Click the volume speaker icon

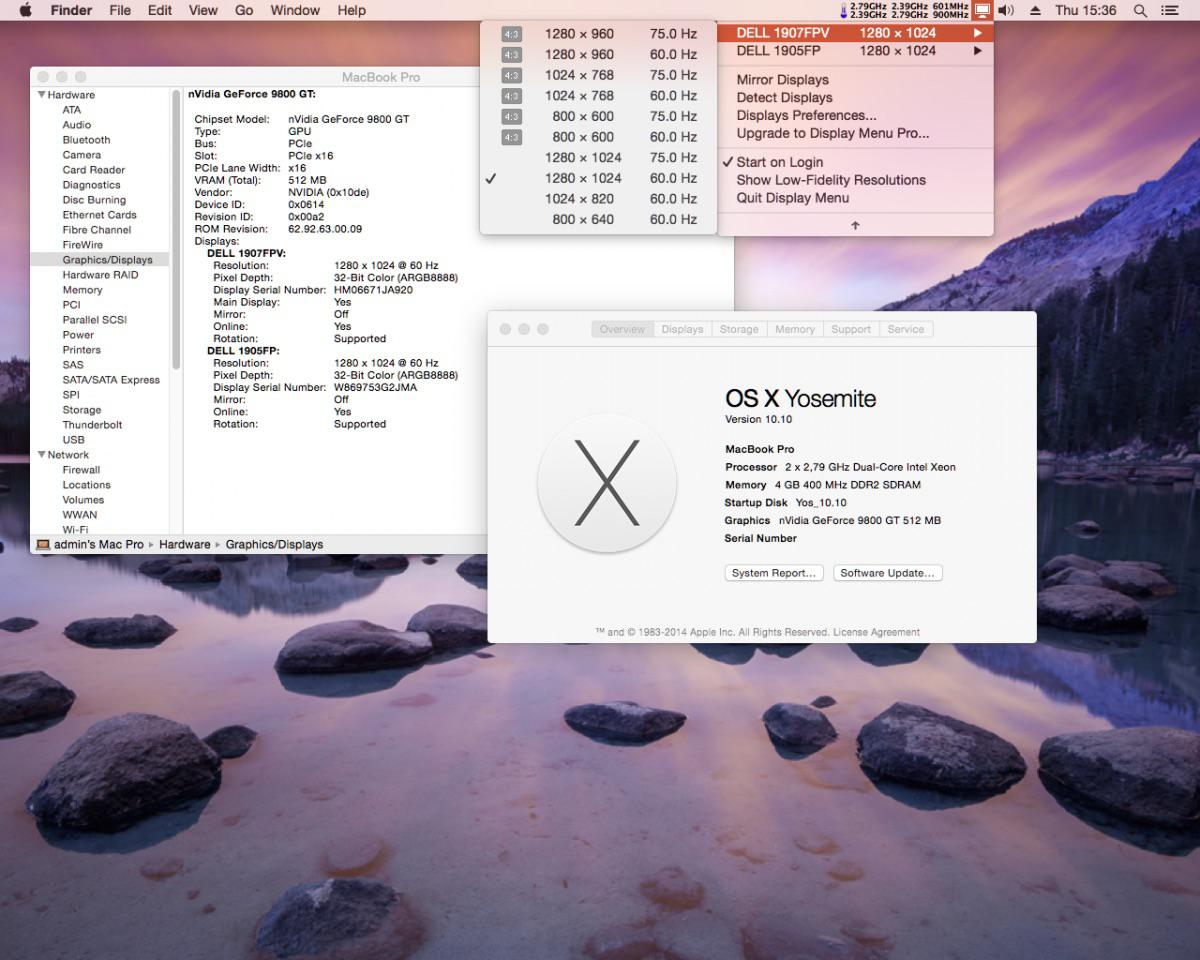point(1006,10)
